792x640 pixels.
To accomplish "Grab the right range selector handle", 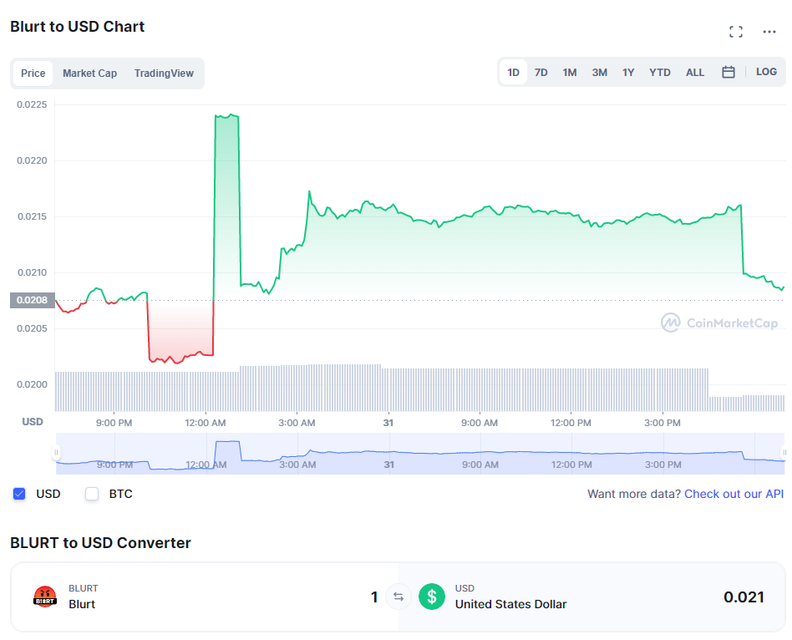I will pyautogui.click(x=783, y=452).
